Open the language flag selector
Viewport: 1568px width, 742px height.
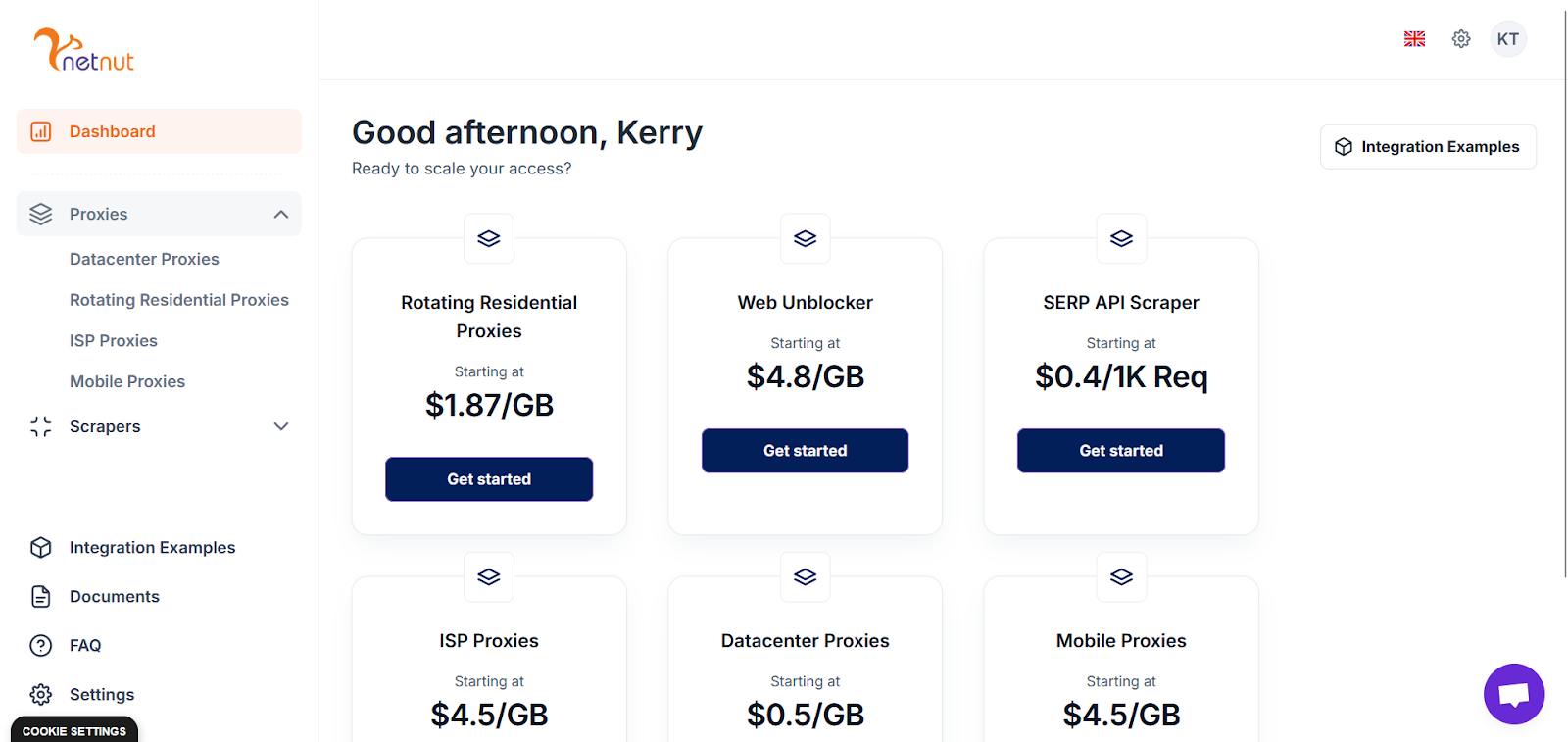[1414, 39]
